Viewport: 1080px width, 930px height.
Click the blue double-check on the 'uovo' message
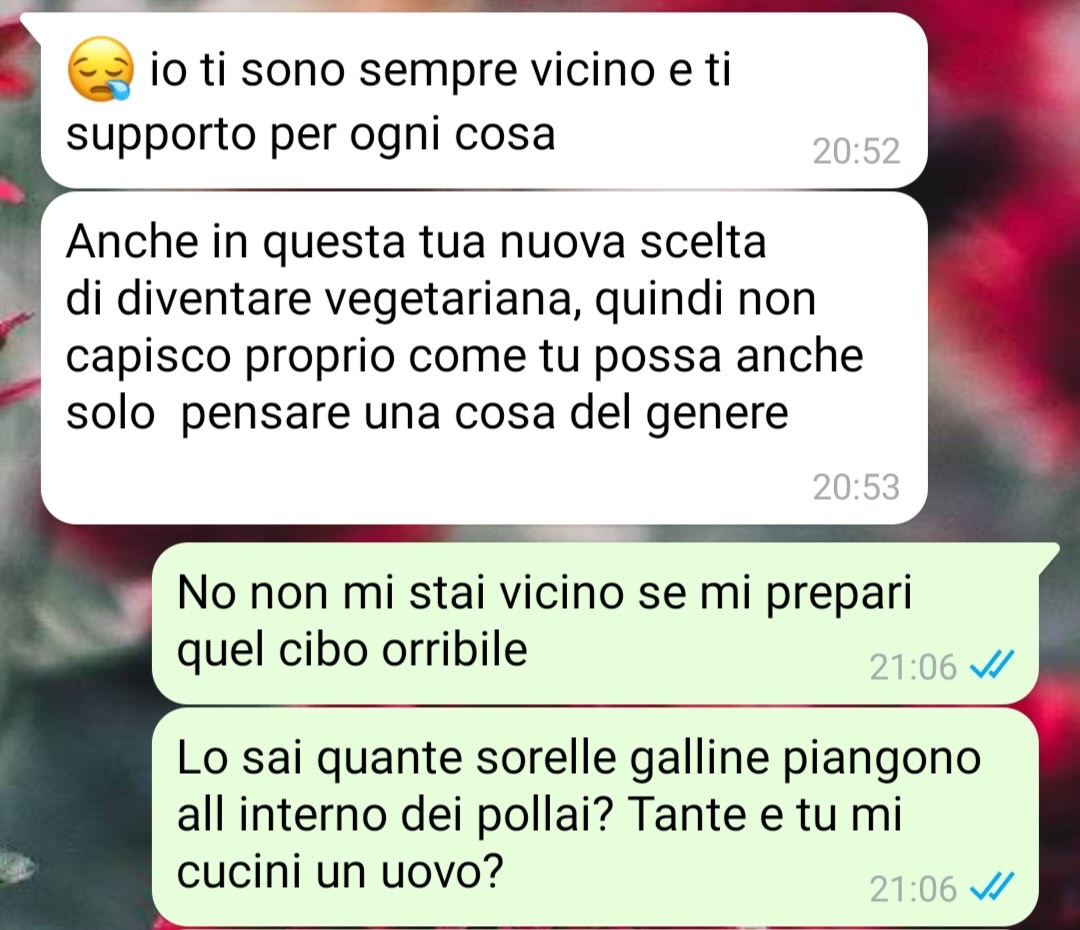(x=991, y=887)
